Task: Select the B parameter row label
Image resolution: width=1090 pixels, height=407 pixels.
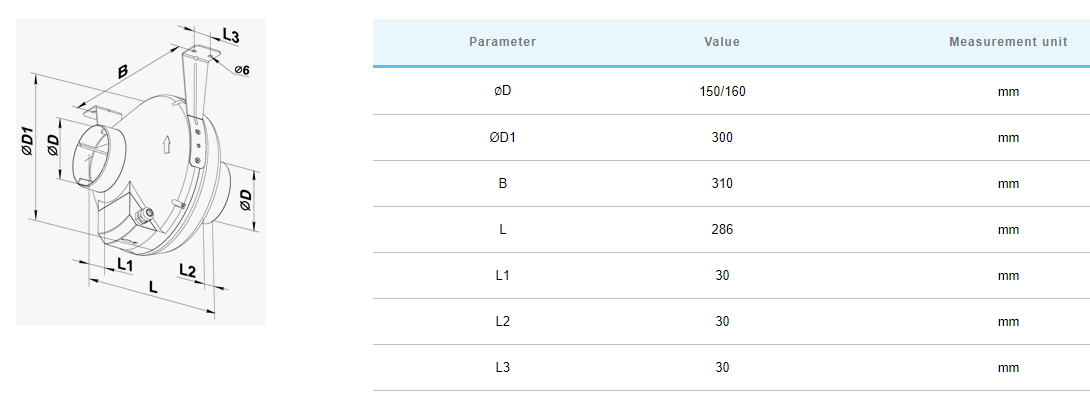Action: pyautogui.click(x=503, y=184)
